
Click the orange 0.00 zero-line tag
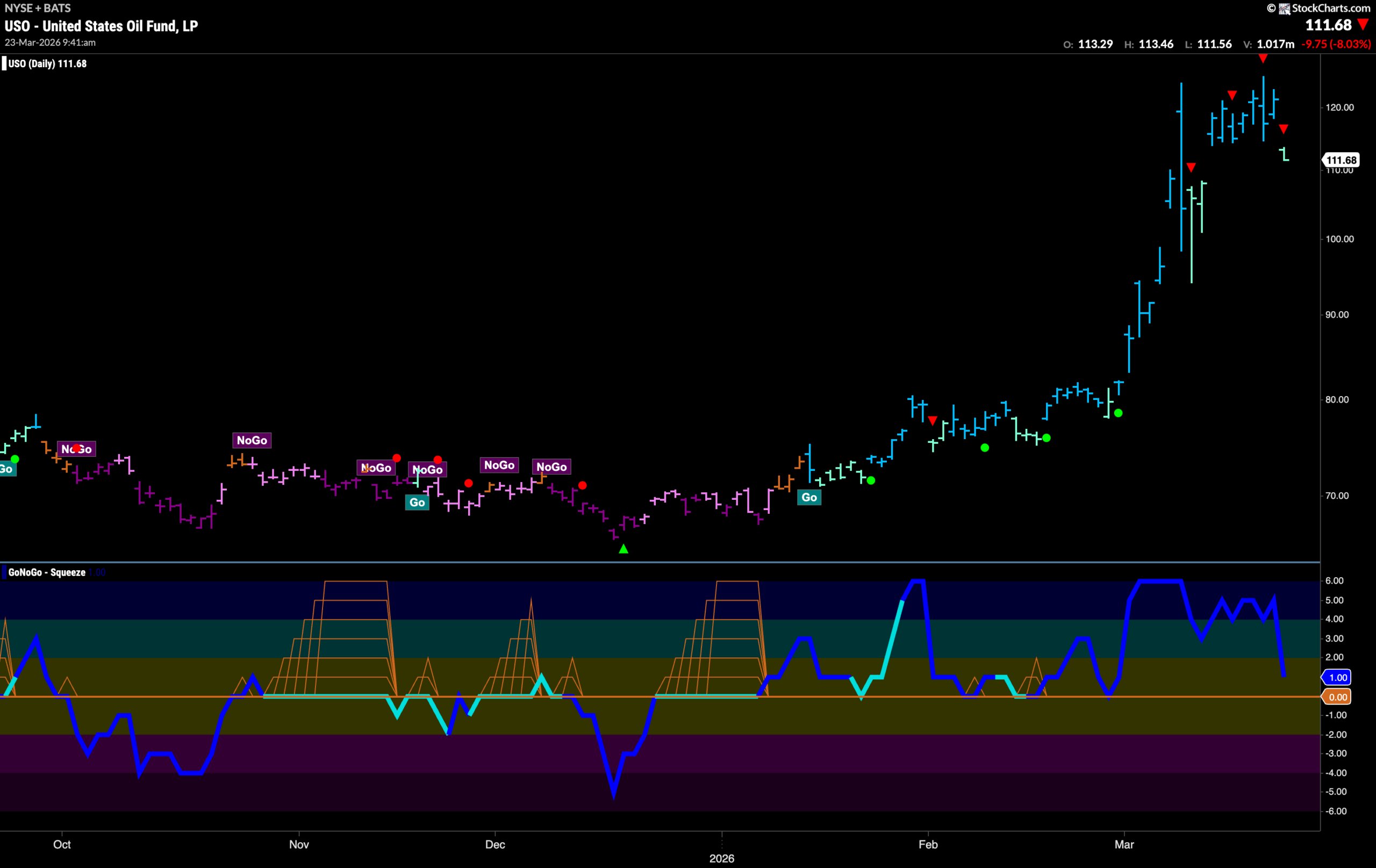[1337, 697]
